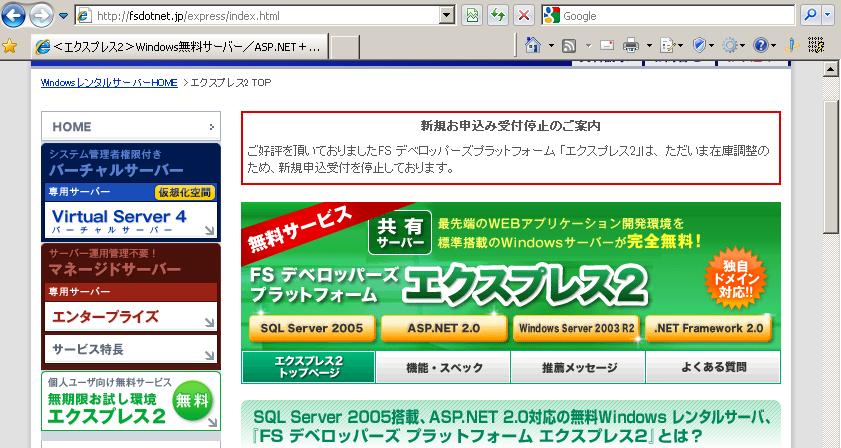The image size is (841, 448).
Task: Open the Virtual Server 4 sidebar banner
Action: pos(131,221)
